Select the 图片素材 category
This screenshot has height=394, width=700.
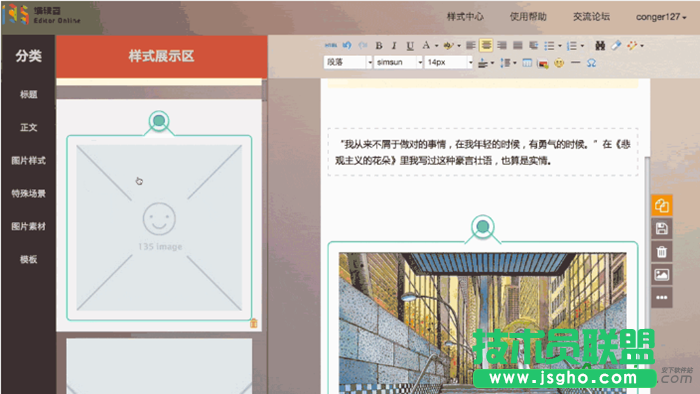click(x=29, y=226)
